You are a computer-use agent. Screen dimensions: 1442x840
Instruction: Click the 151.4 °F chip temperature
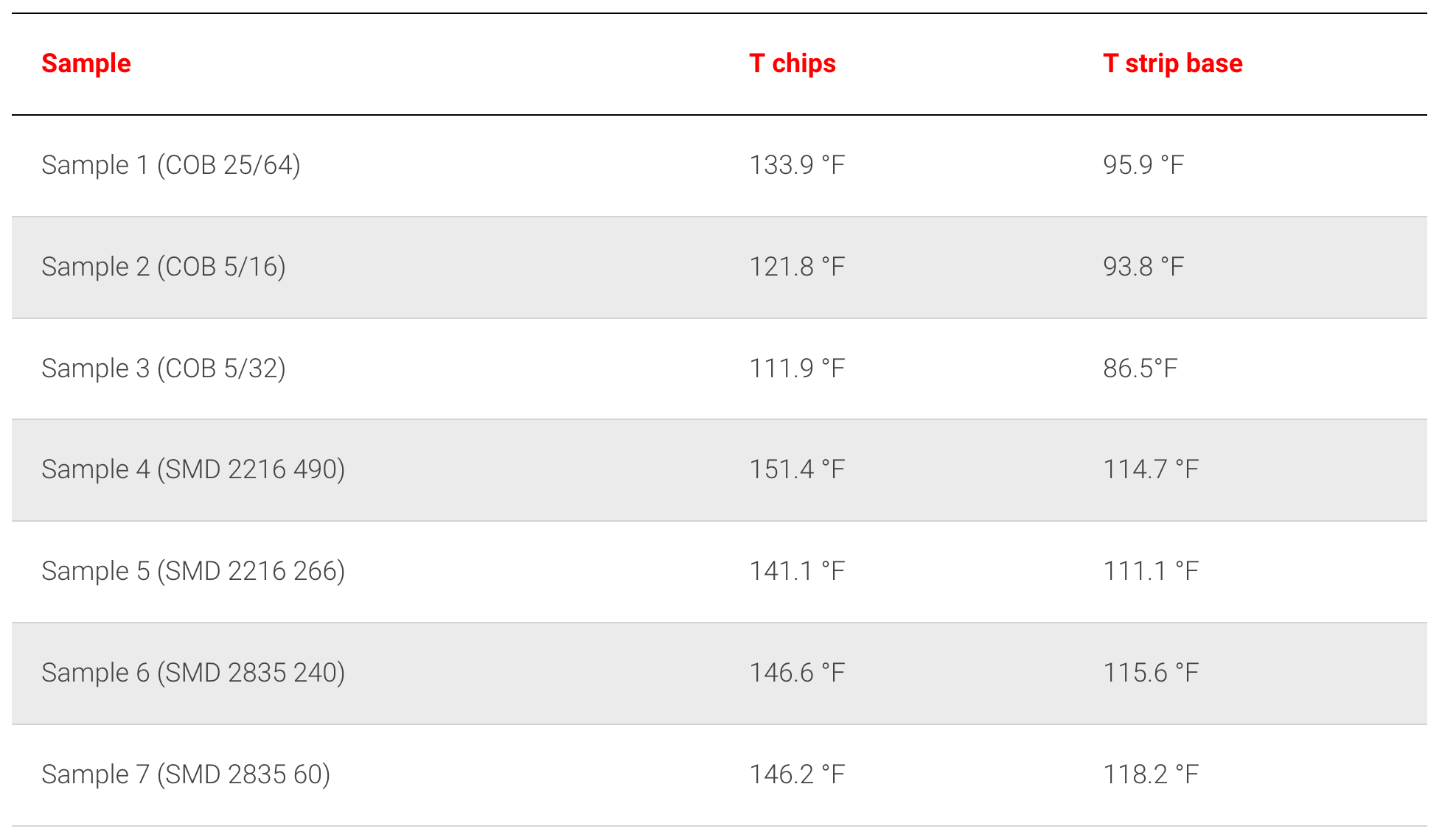click(796, 469)
